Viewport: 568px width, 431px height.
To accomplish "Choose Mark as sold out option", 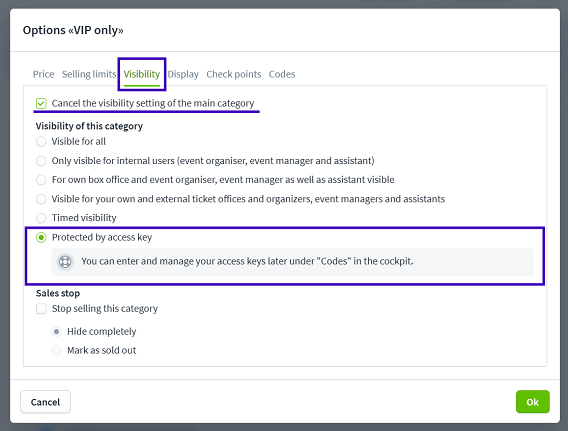I will click(x=57, y=351).
